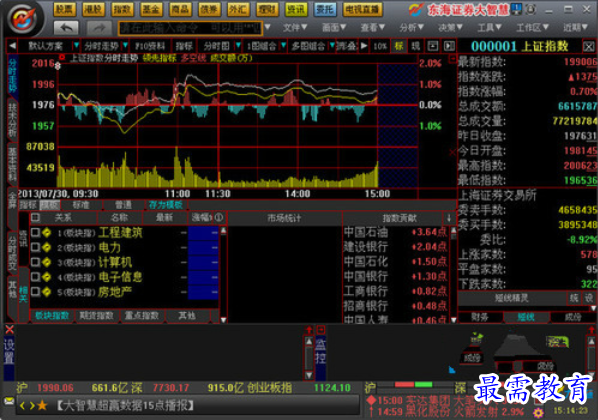598x420 pixels.
Task: Open the 查看 view menu
Action: tap(372, 27)
